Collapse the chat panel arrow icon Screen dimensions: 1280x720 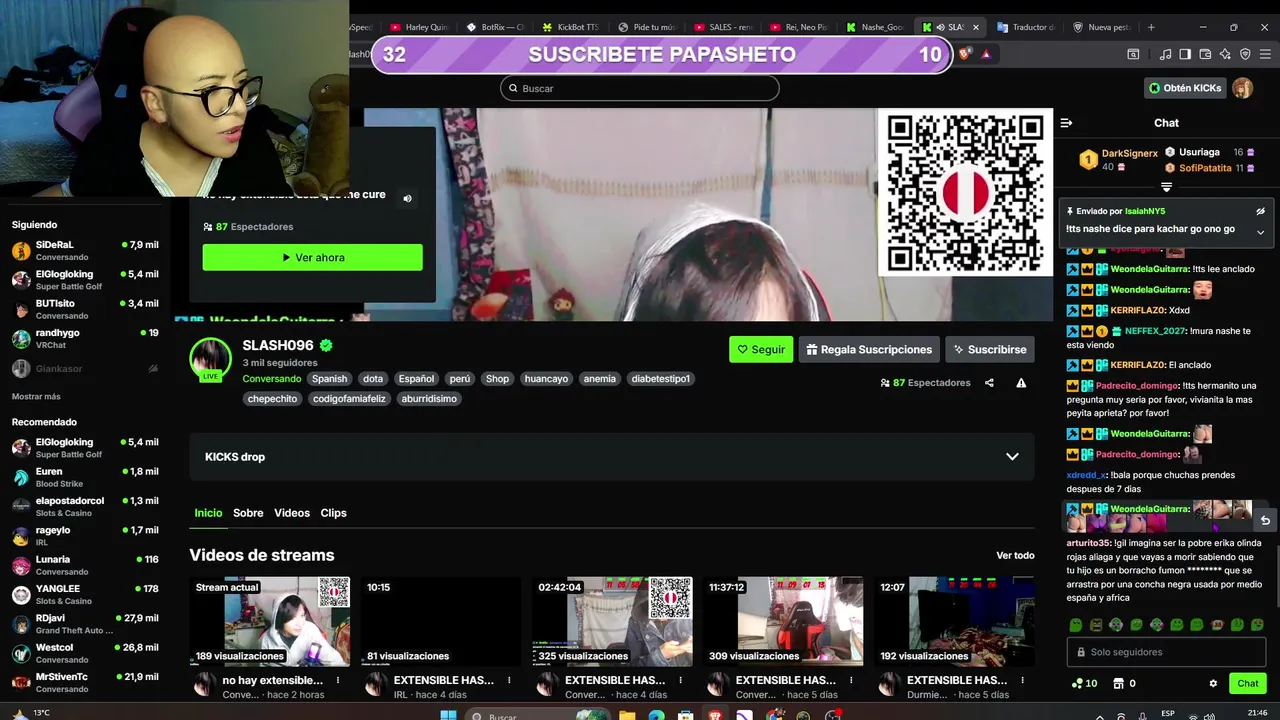(x=1066, y=123)
